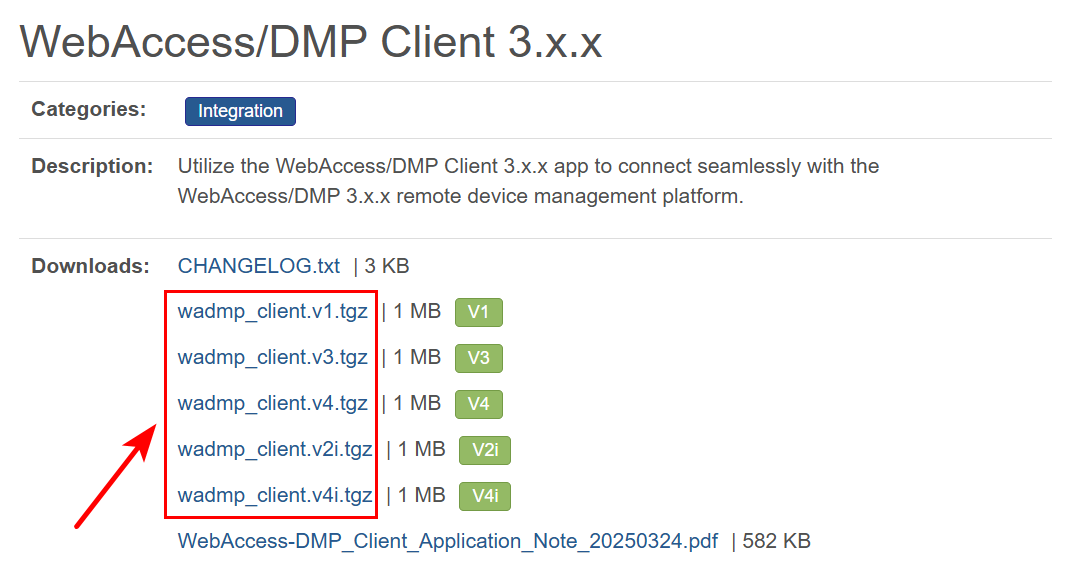Click the Integration category badge

pos(240,111)
